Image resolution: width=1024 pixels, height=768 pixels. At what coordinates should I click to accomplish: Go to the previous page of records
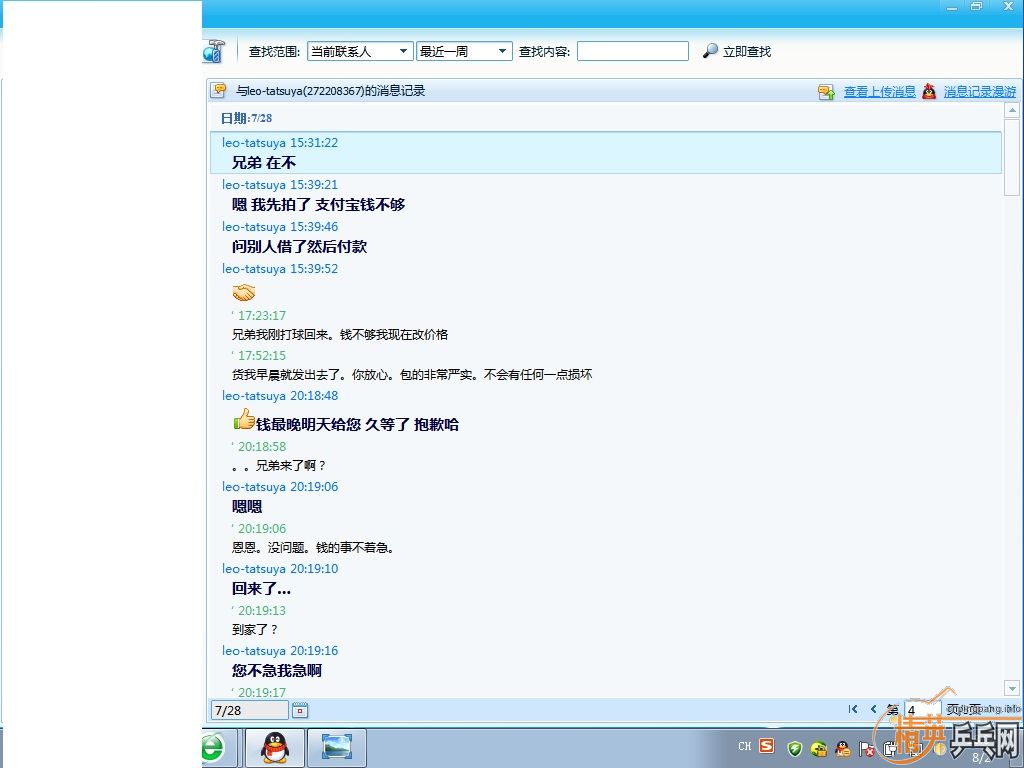click(x=873, y=709)
